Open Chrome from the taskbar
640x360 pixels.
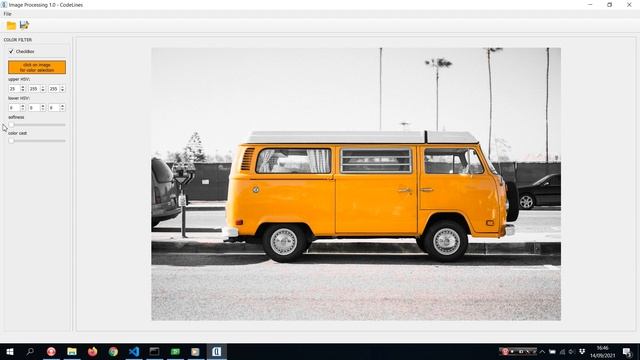pyautogui.click(x=113, y=351)
